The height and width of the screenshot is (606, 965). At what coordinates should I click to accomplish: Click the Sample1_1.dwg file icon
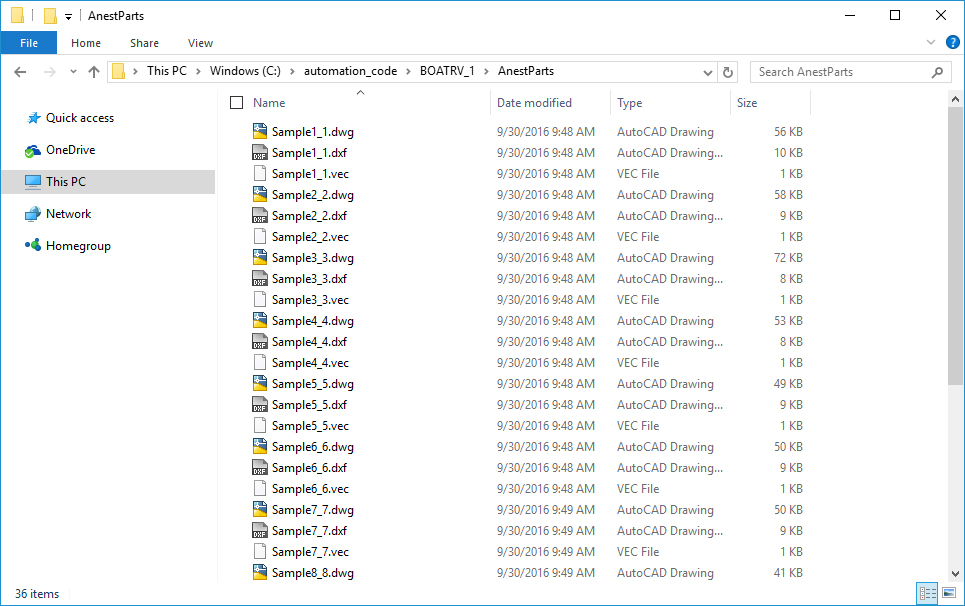pos(259,132)
